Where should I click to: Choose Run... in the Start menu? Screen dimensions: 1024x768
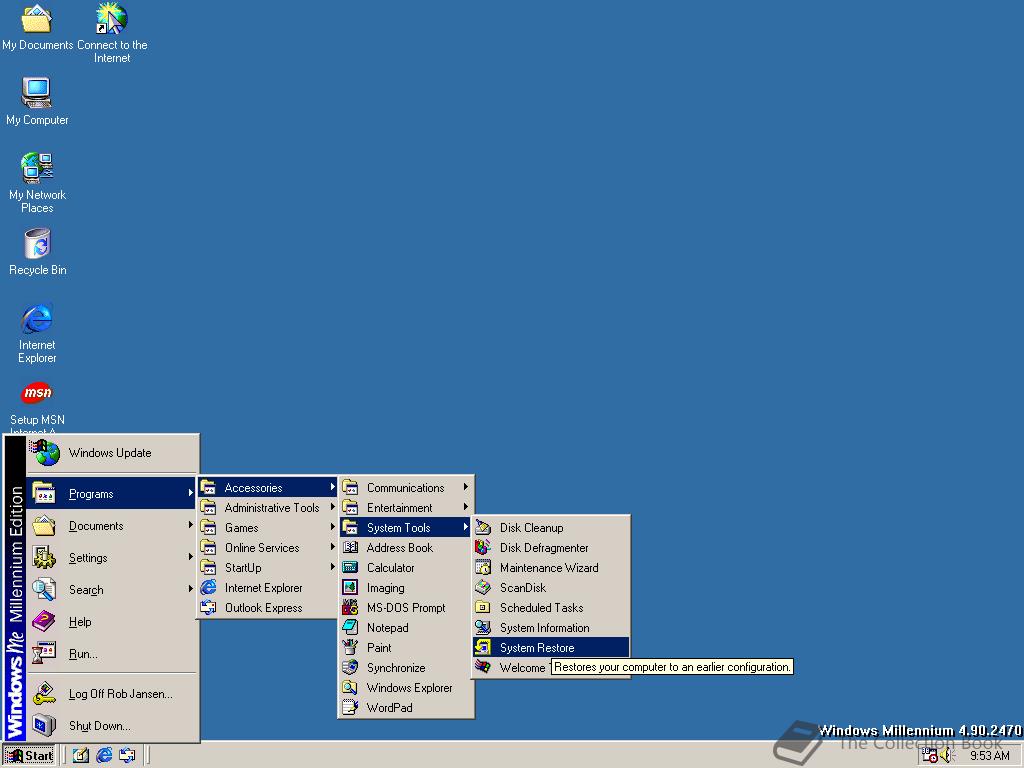pyautogui.click(x=112, y=654)
